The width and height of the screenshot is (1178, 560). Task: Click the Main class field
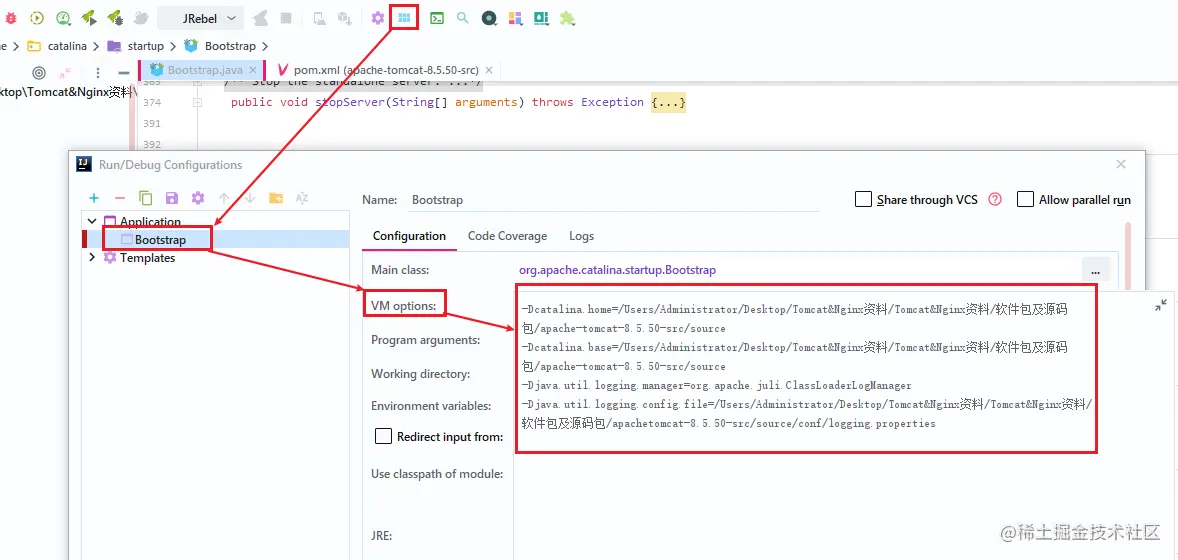click(797, 270)
